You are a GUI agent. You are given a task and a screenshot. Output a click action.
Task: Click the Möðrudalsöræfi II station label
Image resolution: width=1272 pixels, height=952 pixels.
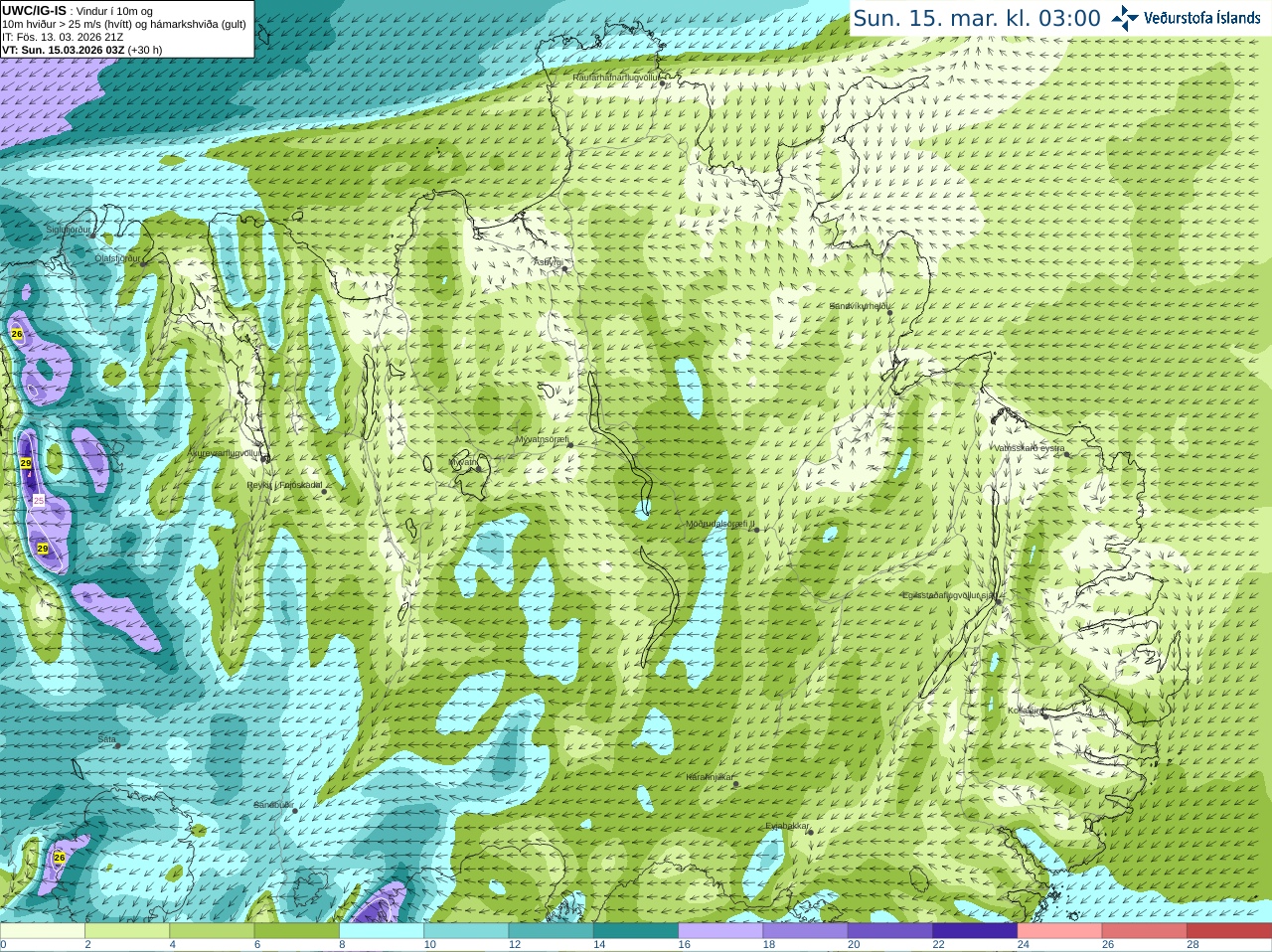tap(719, 524)
